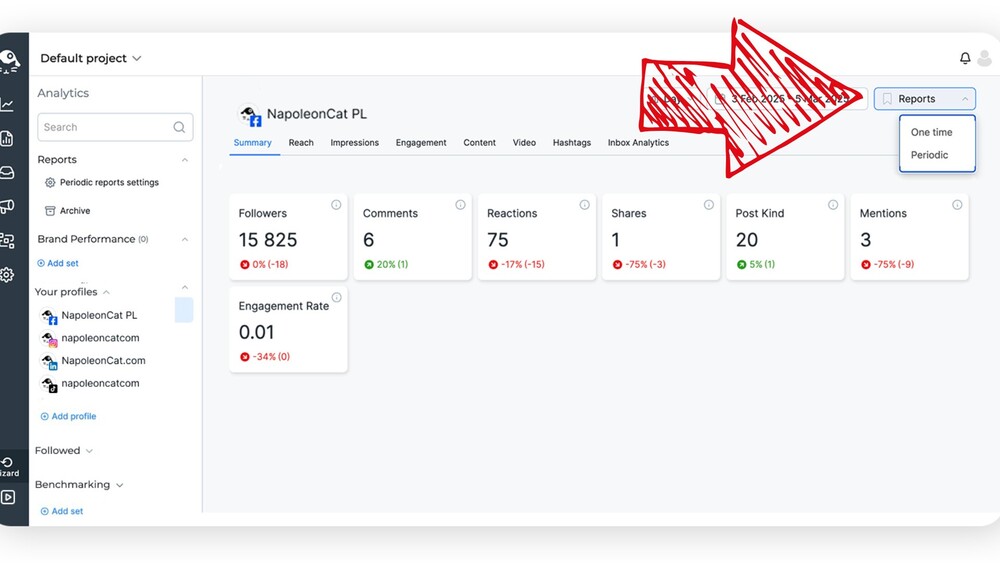Image resolution: width=1000 pixels, height=563 pixels.
Task: Select NapoleonCat.com LinkedIn profile
Action: pos(93,361)
